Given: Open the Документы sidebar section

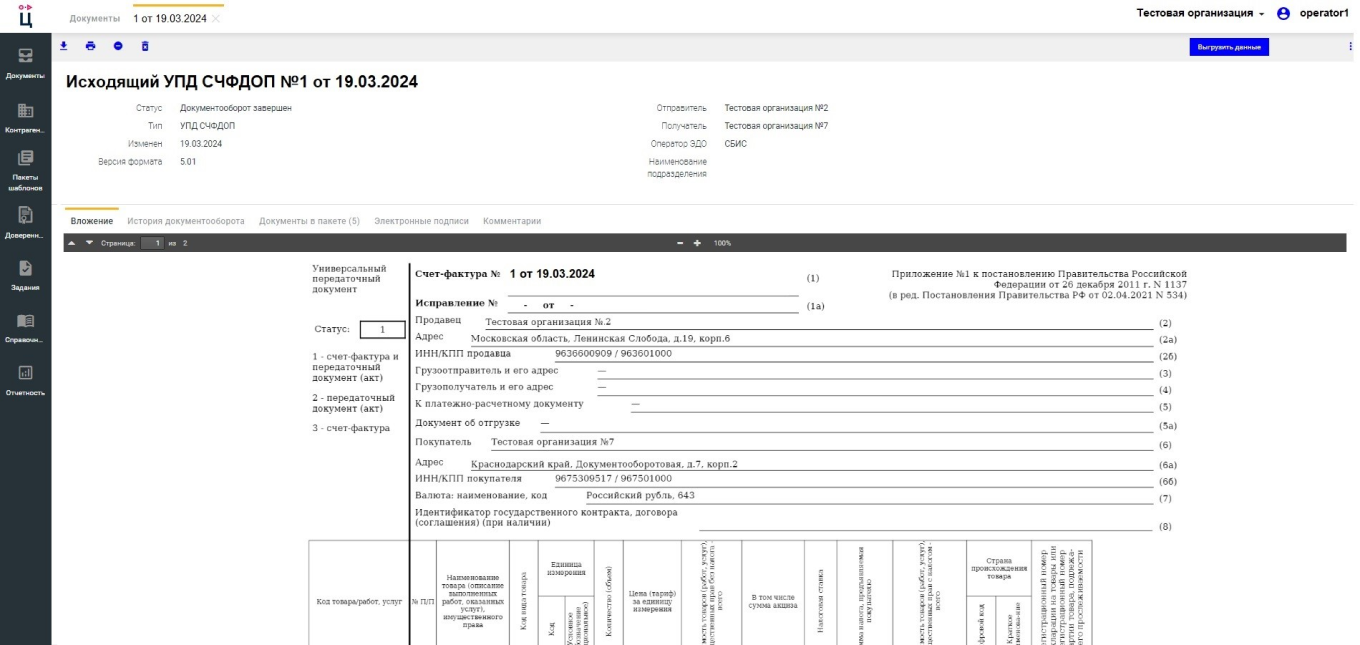Looking at the screenshot, I should (25, 62).
